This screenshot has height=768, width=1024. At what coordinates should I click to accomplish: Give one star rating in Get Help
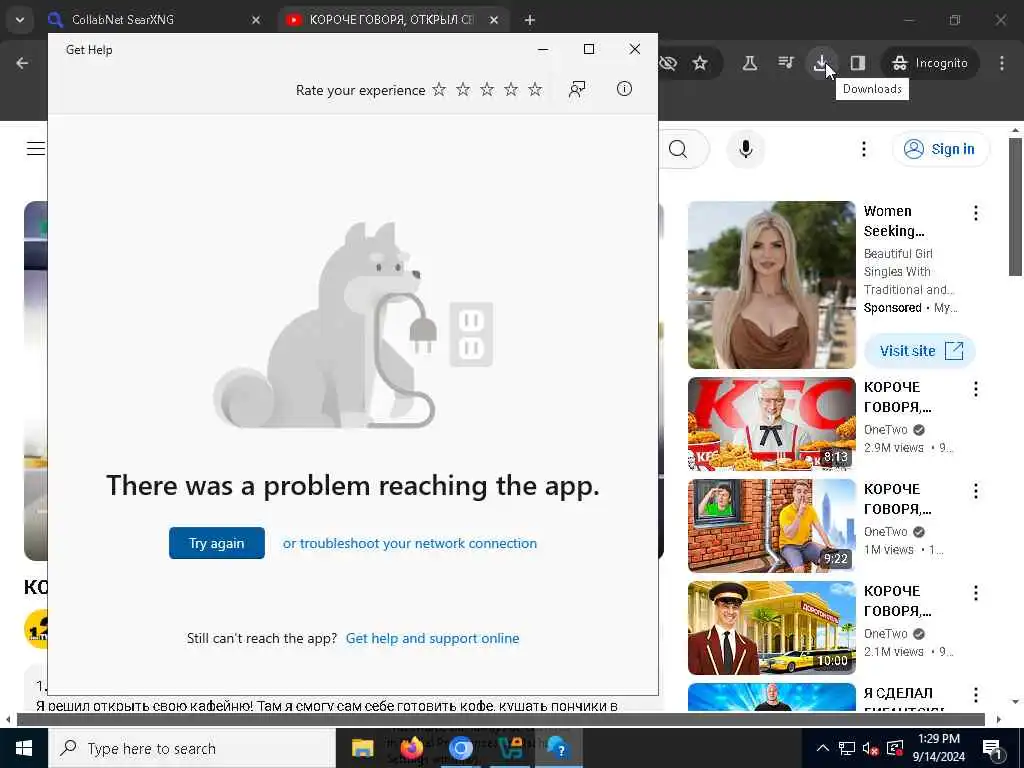(439, 89)
